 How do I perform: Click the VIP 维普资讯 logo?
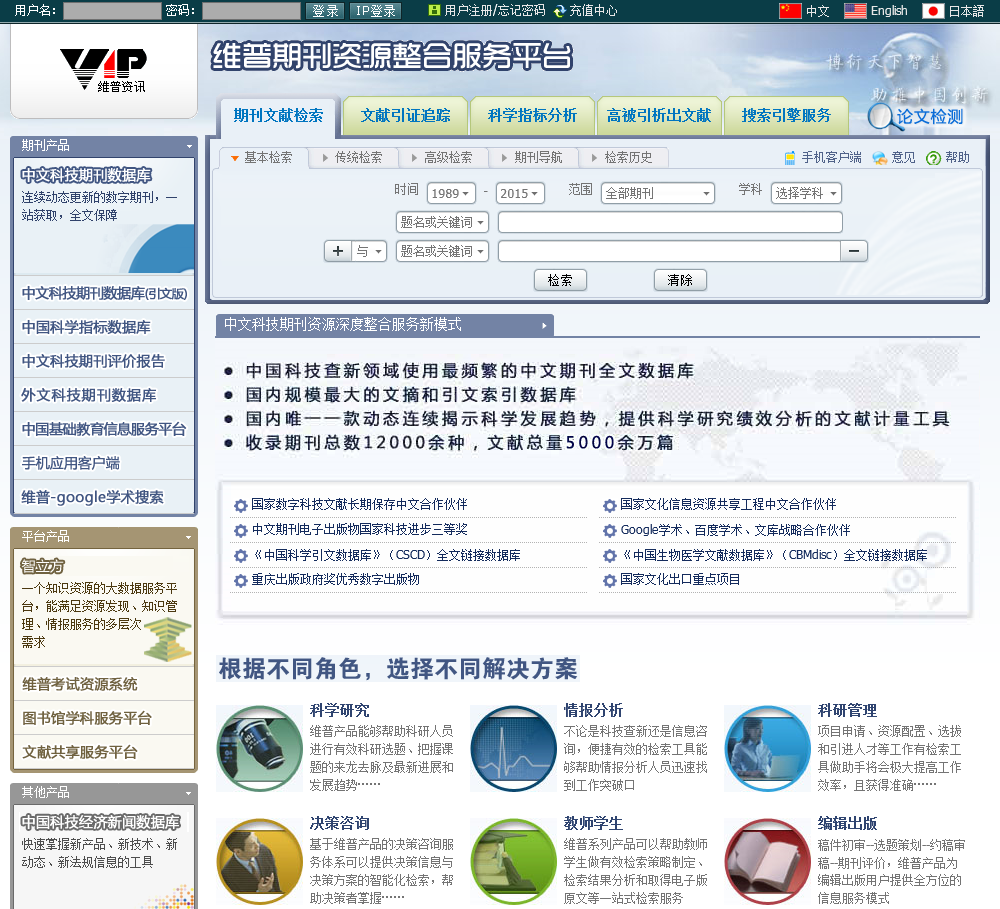(x=103, y=70)
